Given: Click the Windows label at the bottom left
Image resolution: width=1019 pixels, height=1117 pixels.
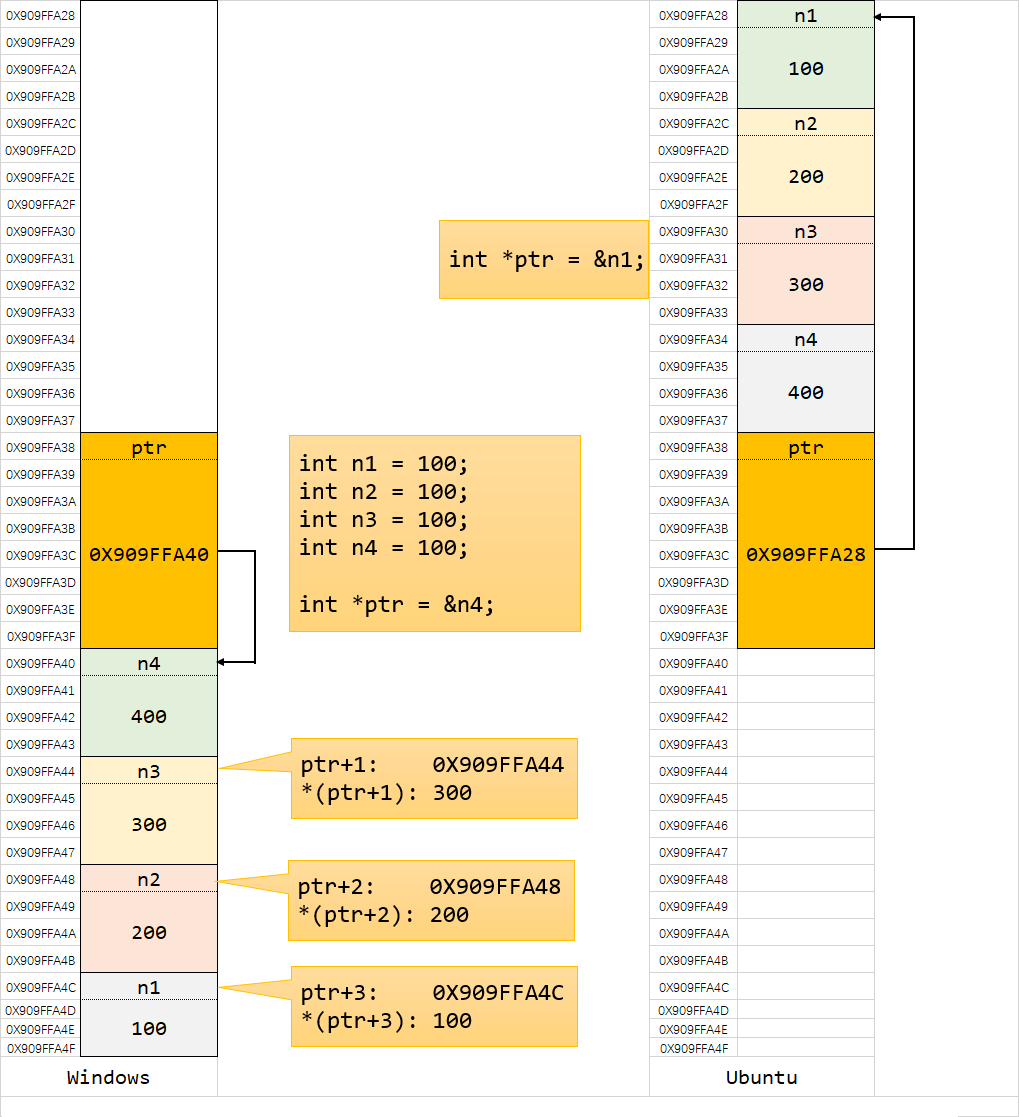Looking at the screenshot, I should pos(107,1078).
